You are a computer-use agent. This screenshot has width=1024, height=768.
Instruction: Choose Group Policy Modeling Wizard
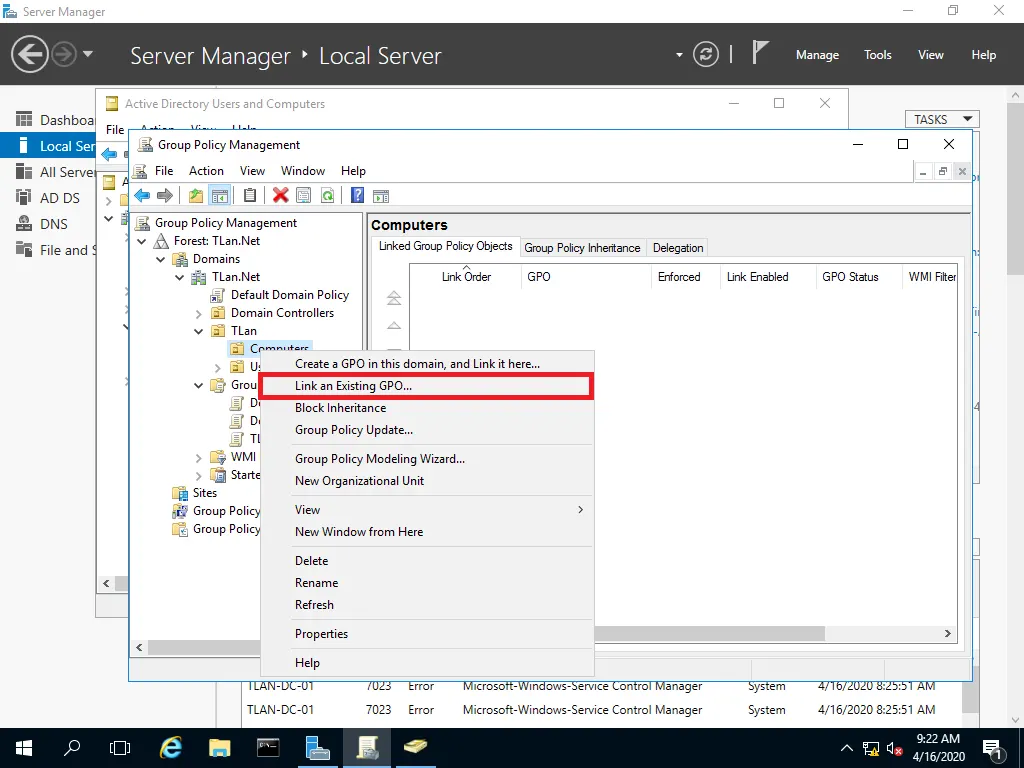tap(427, 458)
